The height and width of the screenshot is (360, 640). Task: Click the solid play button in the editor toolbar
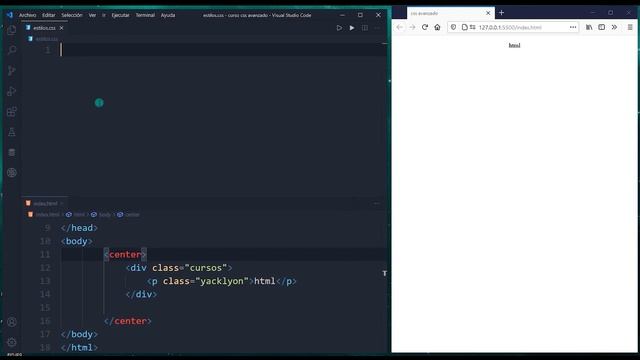coord(352,28)
